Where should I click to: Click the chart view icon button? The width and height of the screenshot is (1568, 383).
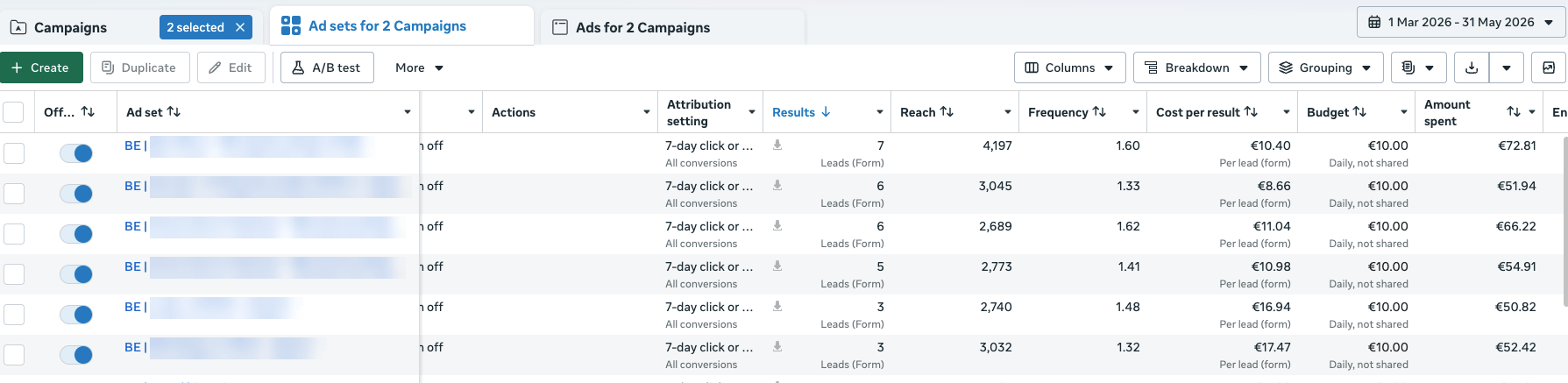[x=1549, y=67]
